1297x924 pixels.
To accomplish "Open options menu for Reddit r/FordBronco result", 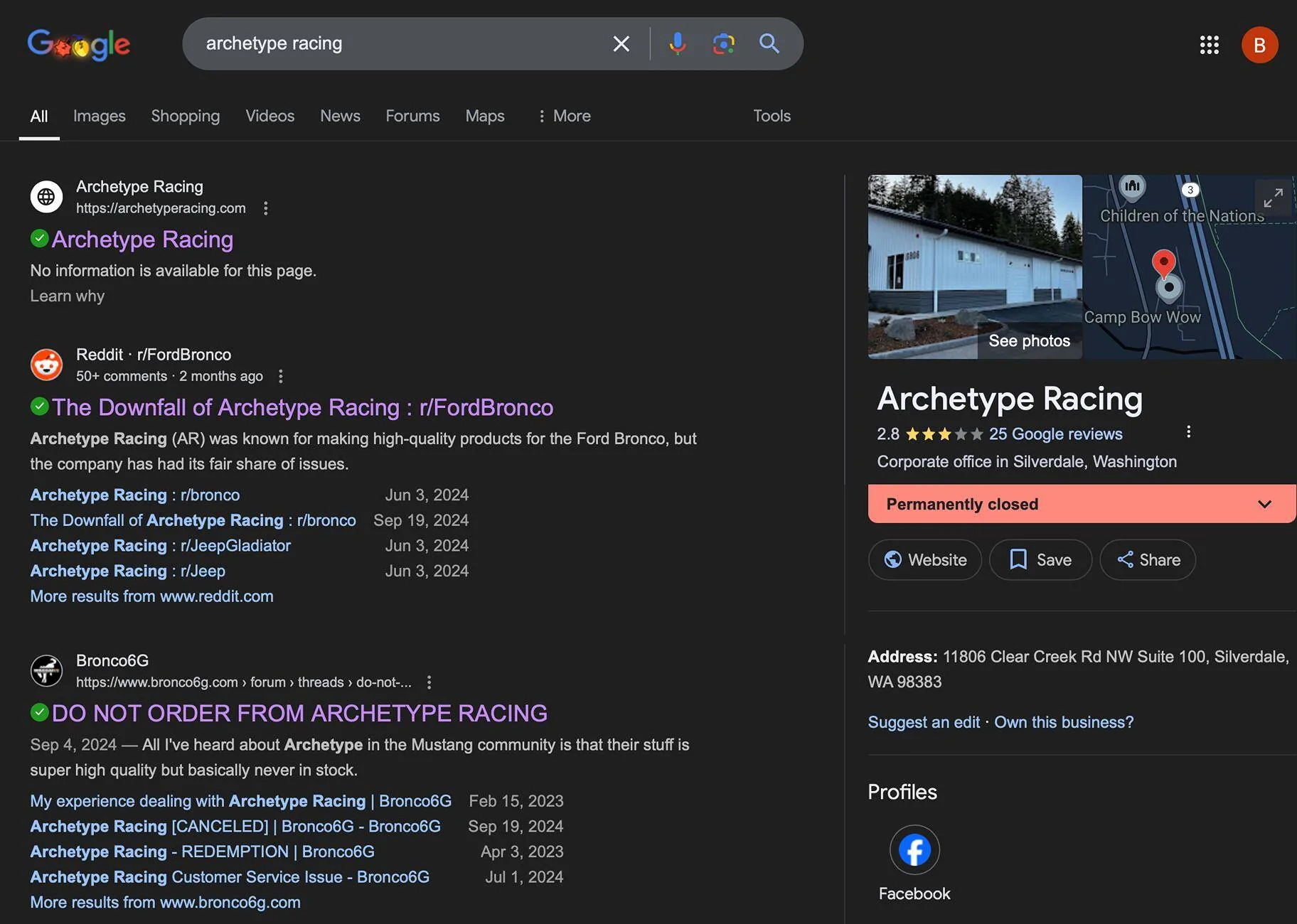I will 281,376.
